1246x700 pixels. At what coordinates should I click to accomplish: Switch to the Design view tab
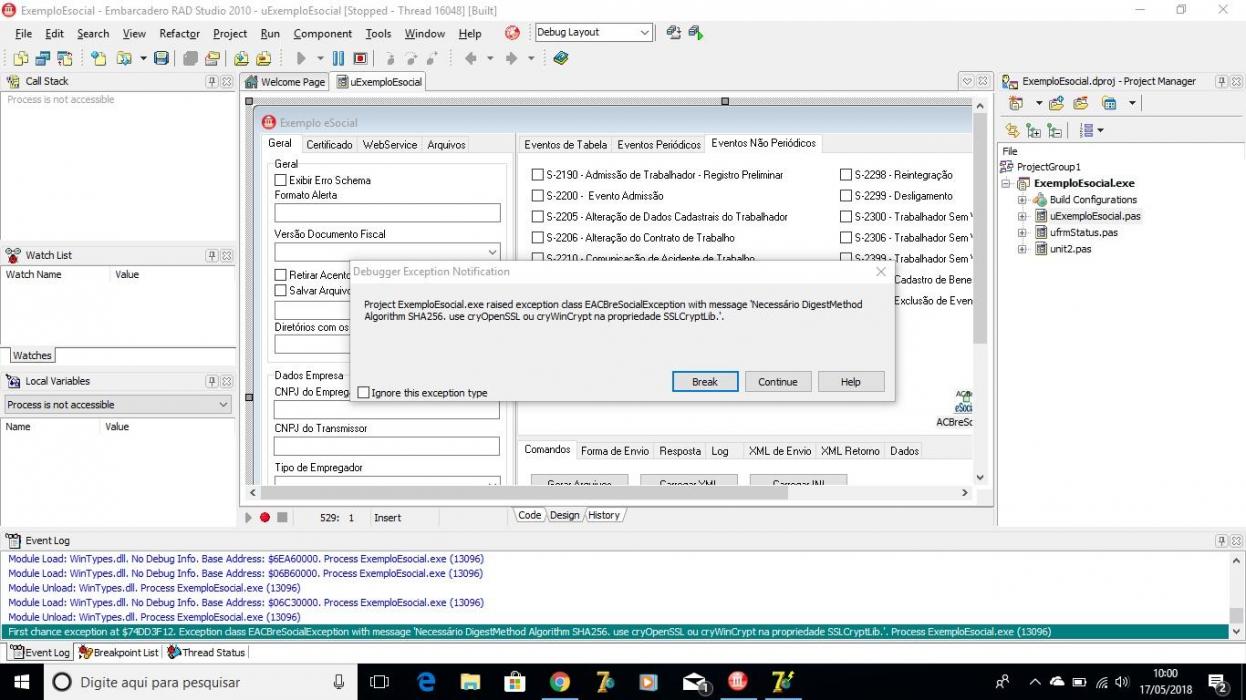pyautogui.click(x=564, y=515)
